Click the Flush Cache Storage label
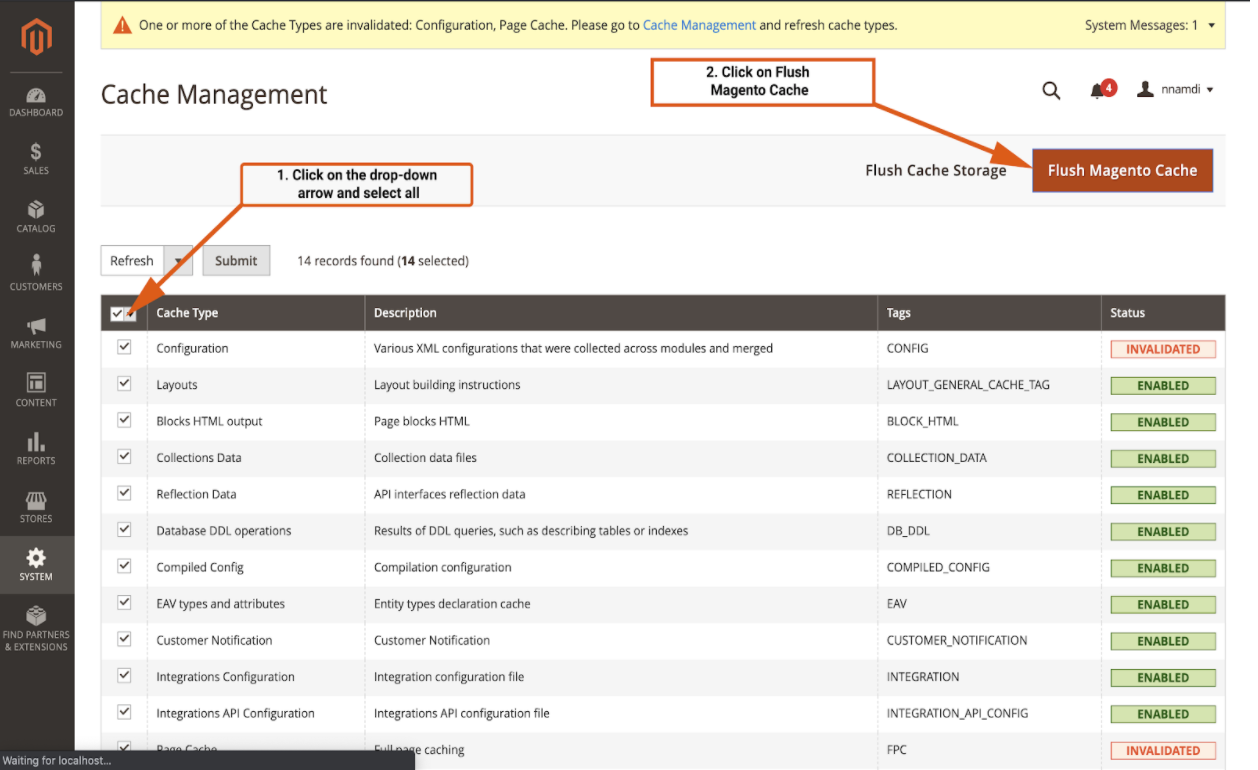 (x=936, y=170)
